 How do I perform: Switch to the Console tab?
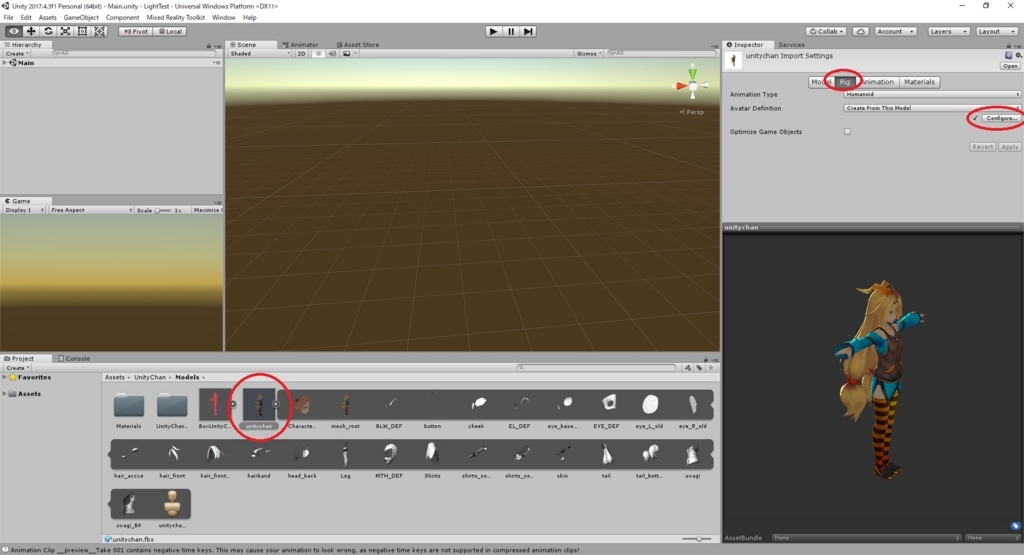point(74,358)
